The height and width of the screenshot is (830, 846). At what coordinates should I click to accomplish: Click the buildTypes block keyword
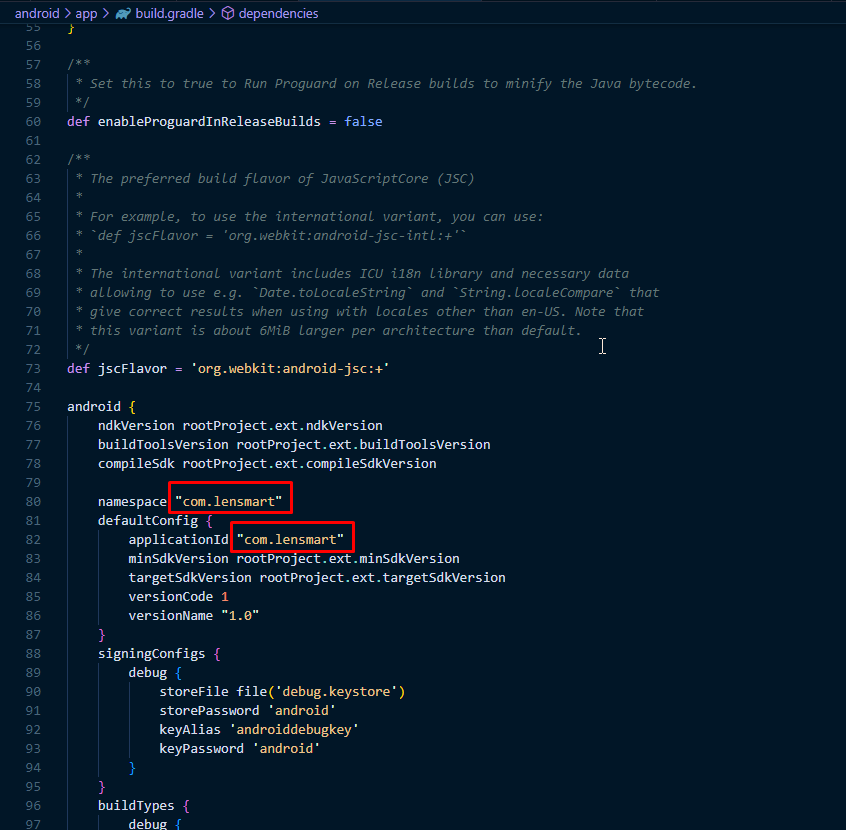click(x=136, y=806)
